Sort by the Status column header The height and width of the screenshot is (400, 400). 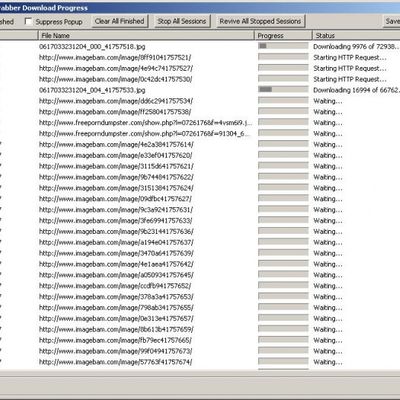pyautogui.click(x=356, y=35)
